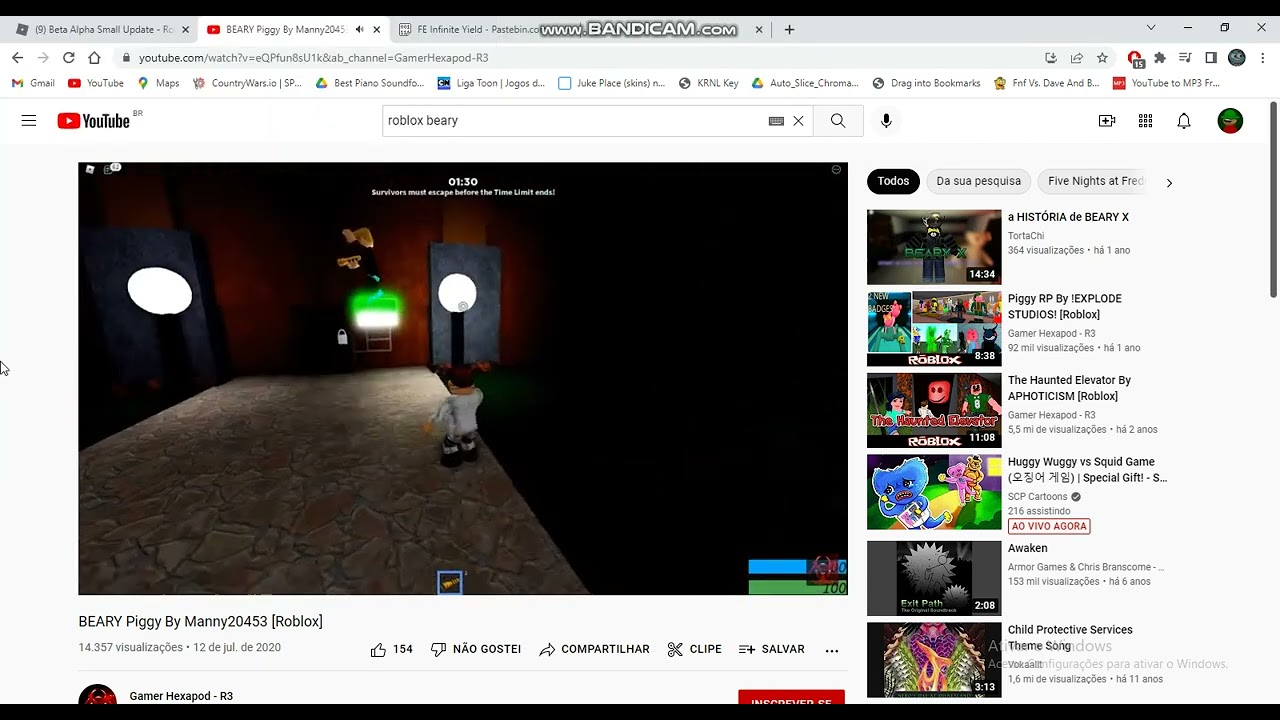The height and width of the screenshot is (720, 1280).
Task: Open Piggy RP By !EXPLODE STUDIOS thumbnail
Action: pos(934,329)
